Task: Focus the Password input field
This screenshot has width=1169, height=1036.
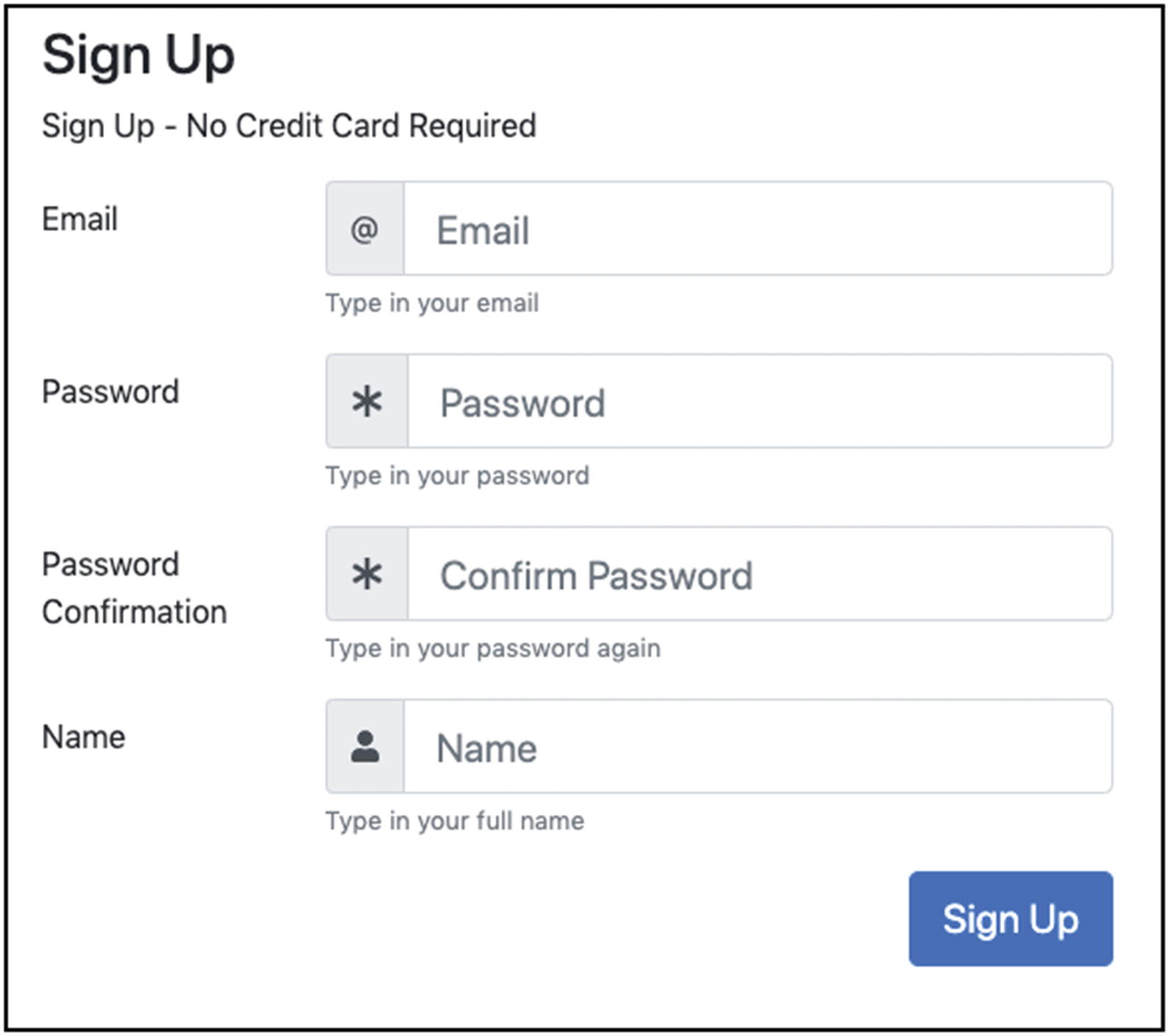Action: pyautogui.click(x=759, y=402)
